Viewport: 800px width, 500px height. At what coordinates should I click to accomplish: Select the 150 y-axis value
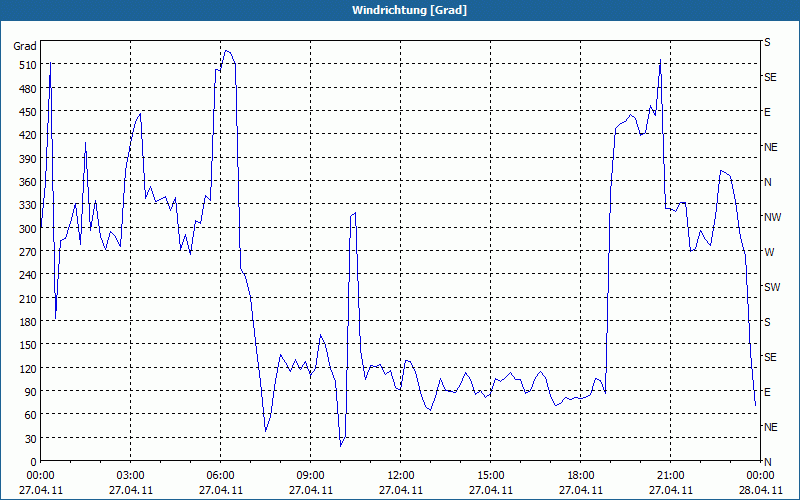tap(28, 345)
